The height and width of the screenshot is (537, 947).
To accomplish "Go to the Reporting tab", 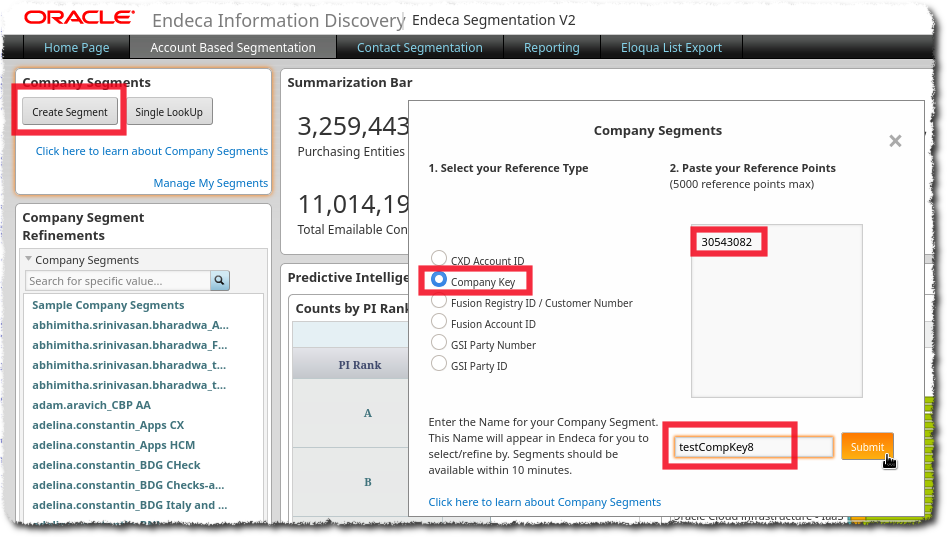I will 551,47.
